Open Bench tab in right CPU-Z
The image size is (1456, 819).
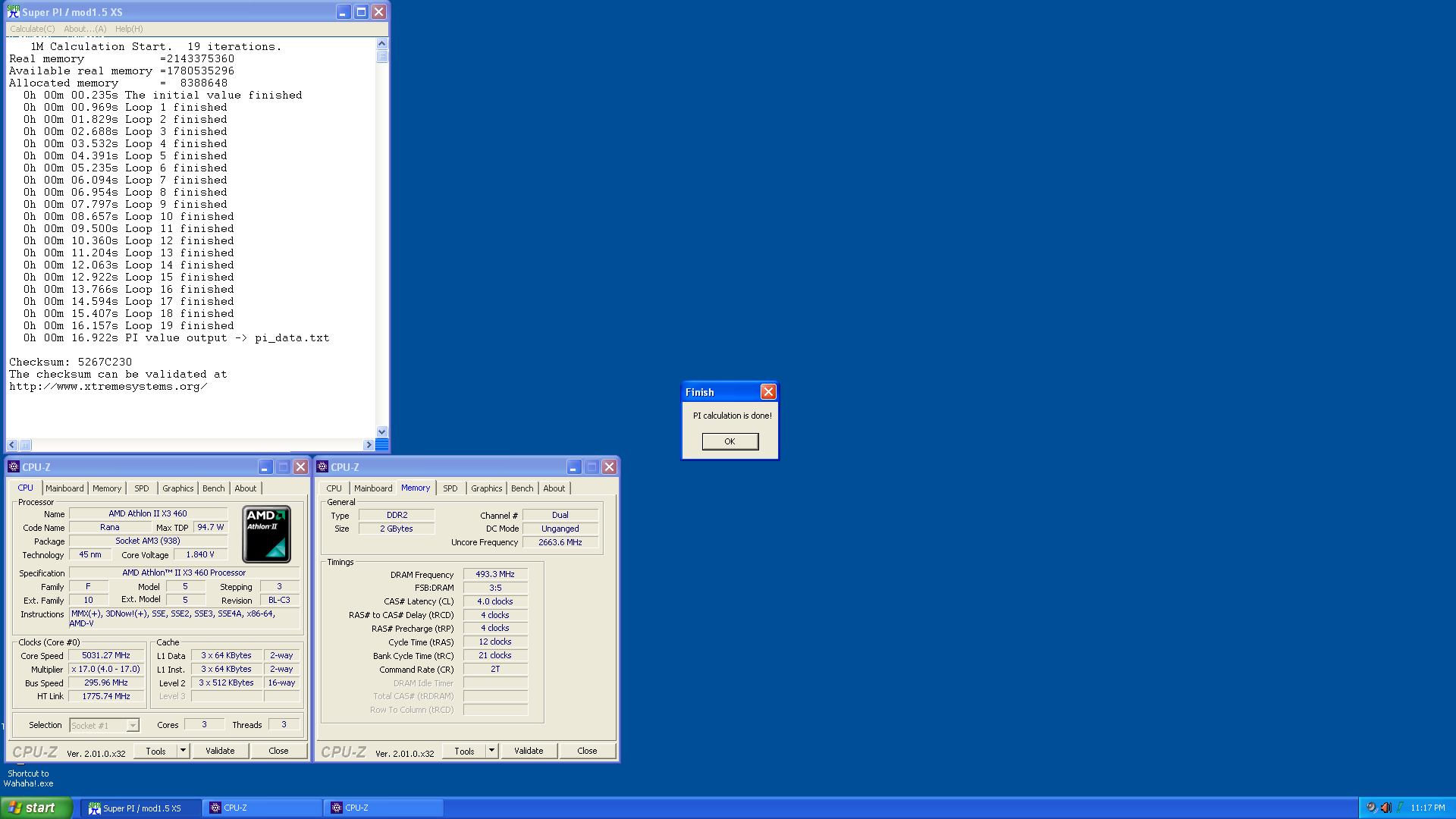pos(522,488)
